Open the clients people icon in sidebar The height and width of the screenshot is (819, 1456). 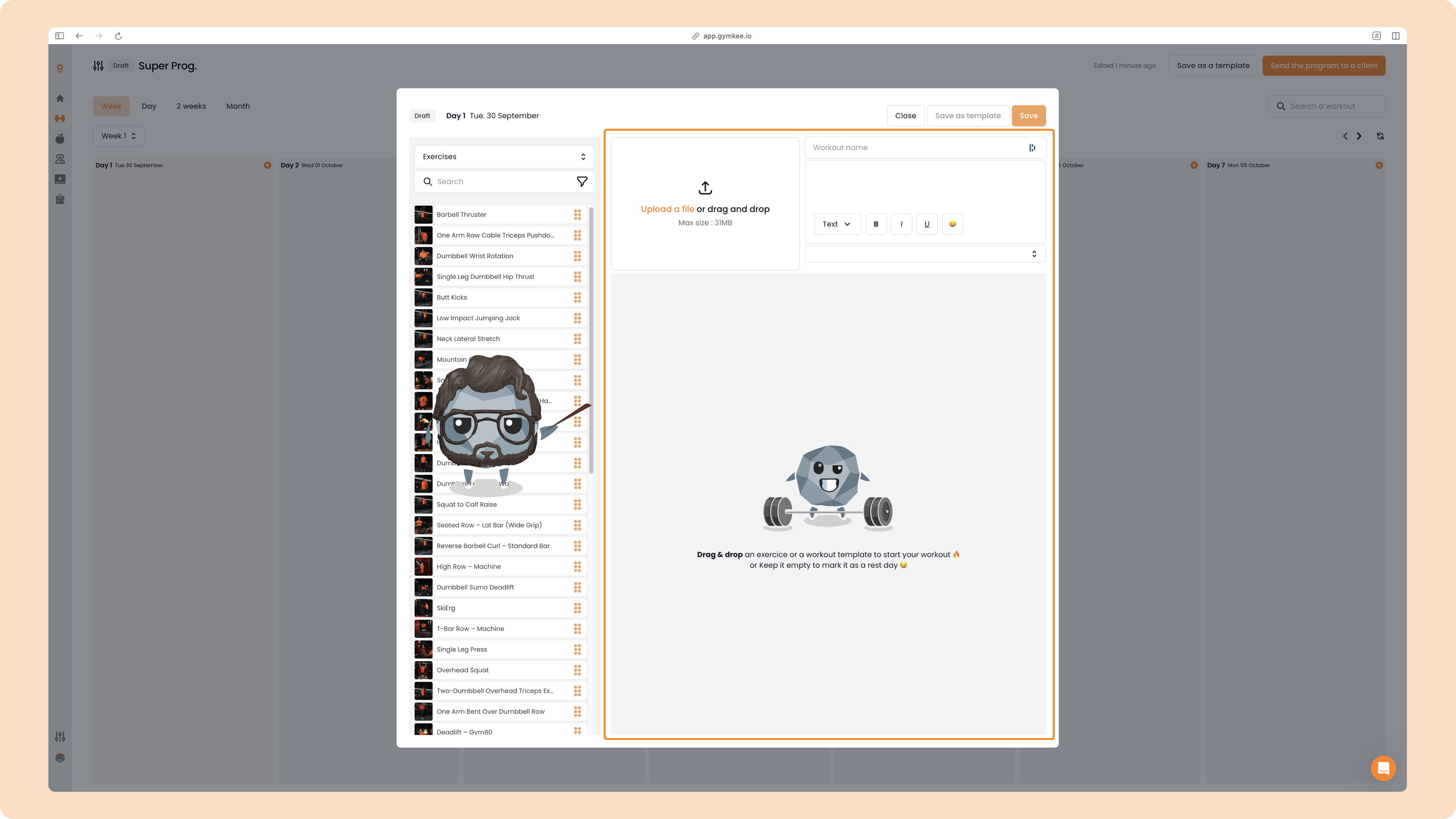point(60,159)
